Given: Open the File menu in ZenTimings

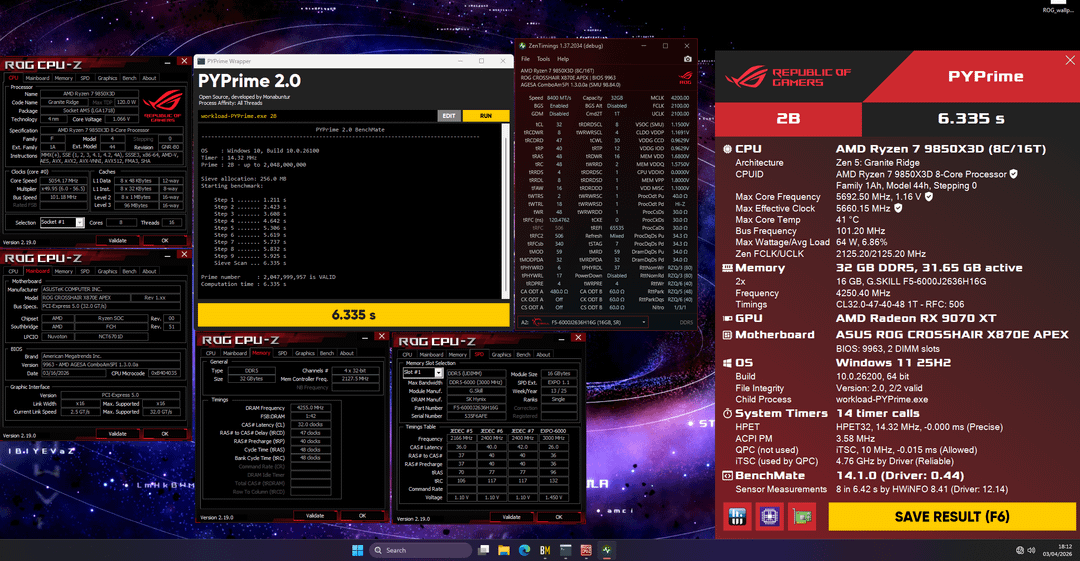Looking at the screenshot, I should [526, 59].
